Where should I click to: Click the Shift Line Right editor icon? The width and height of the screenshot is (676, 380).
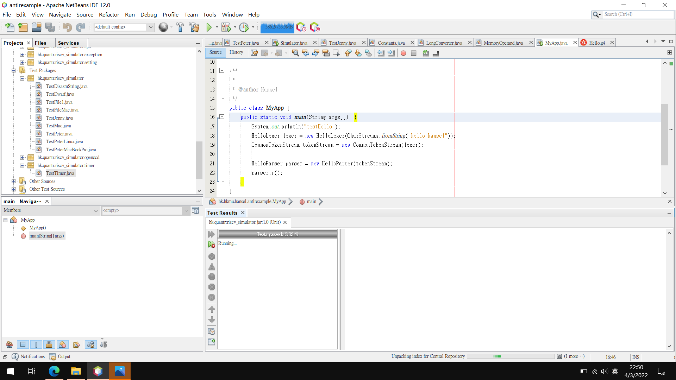tap(391, 53)
